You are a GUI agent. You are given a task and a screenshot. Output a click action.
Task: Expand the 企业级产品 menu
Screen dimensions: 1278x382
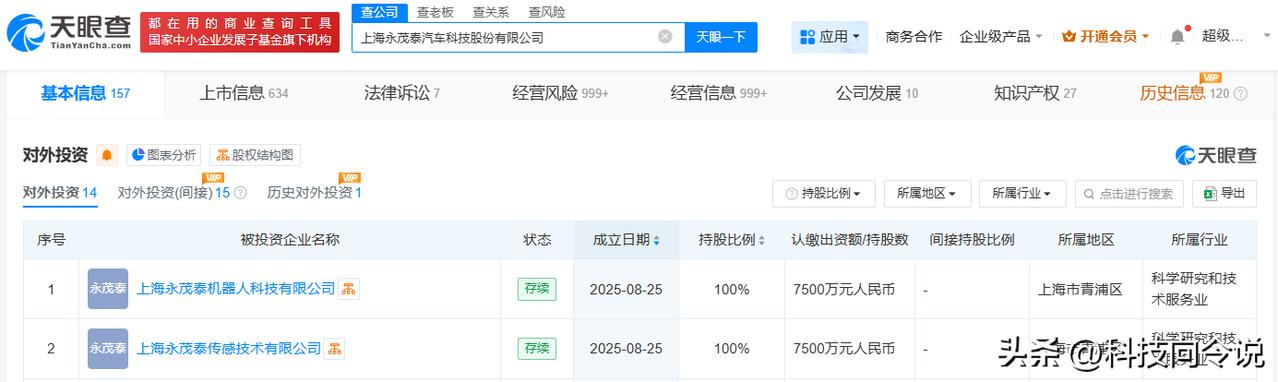click(x=1001, y=37)
